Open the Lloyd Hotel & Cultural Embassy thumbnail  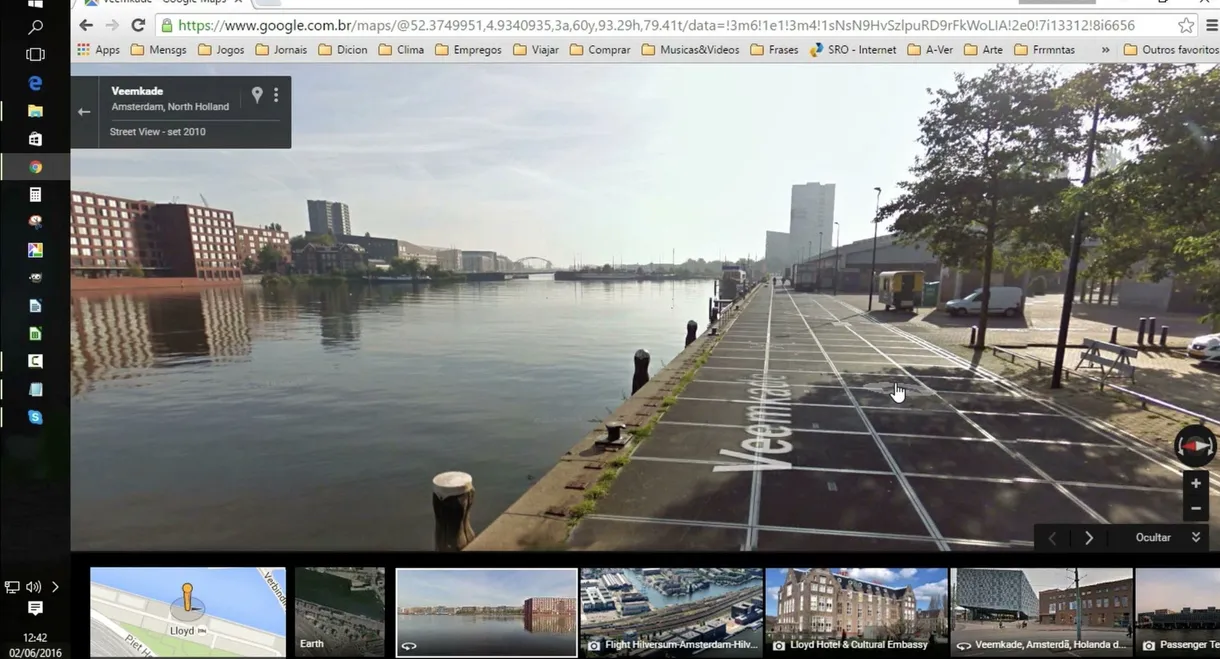[857, 612]
